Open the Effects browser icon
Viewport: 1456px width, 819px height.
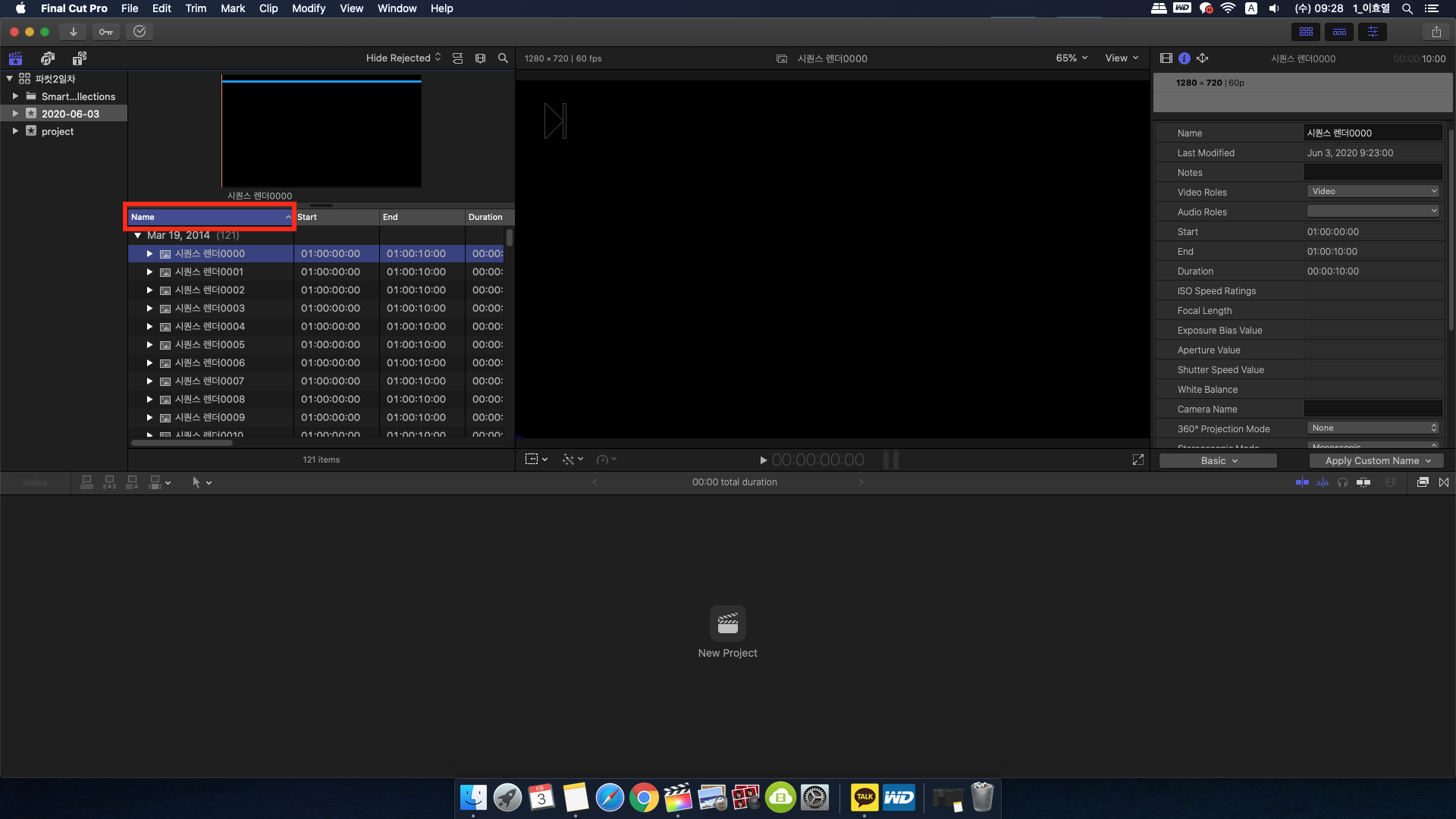pos(1423,482)
